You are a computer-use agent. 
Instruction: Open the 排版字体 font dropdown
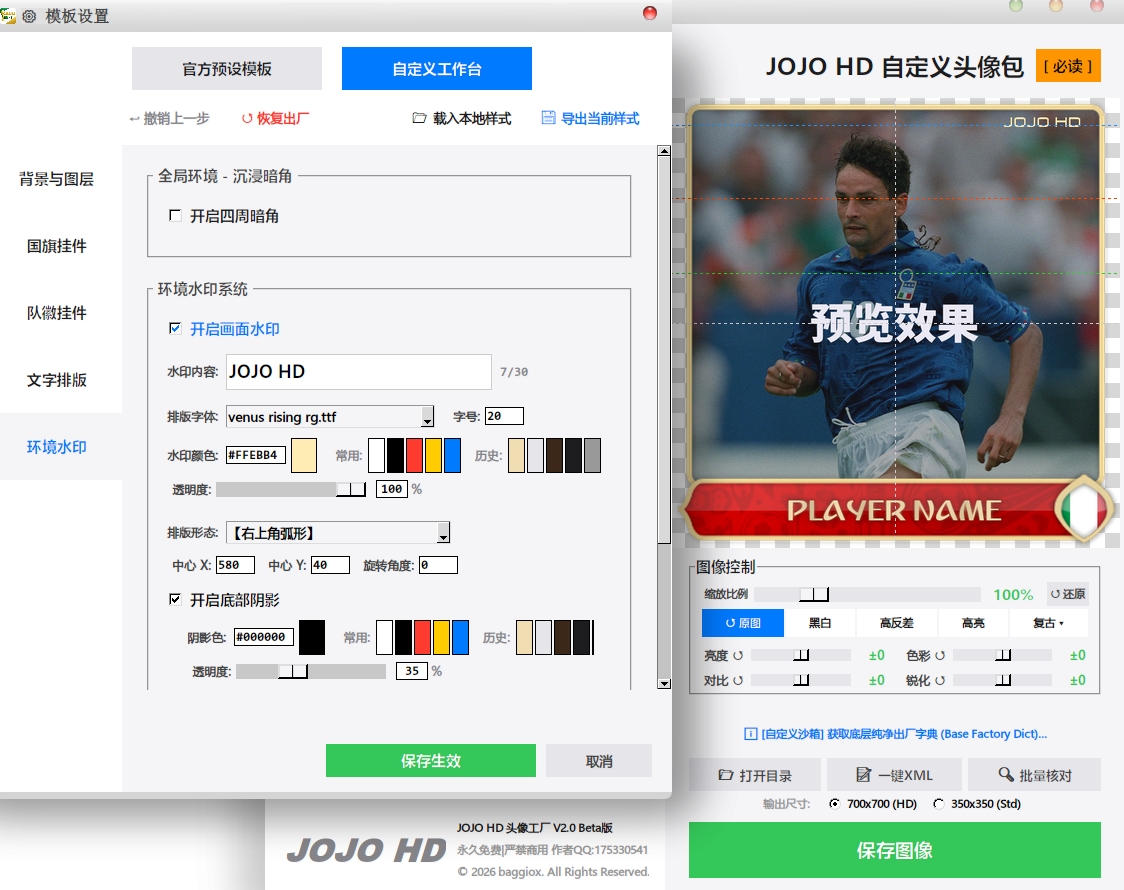tap(428, 417)
